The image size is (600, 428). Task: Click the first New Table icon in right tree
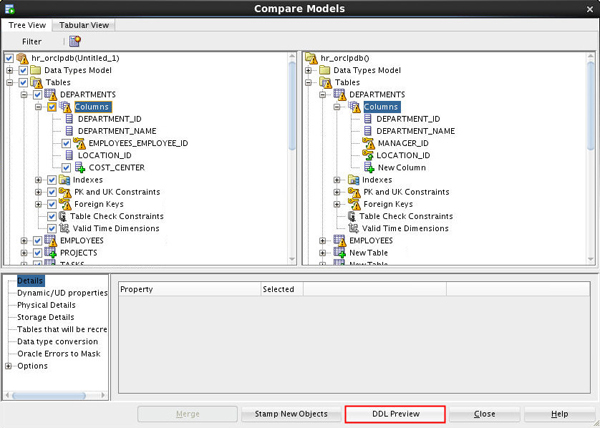340,253
